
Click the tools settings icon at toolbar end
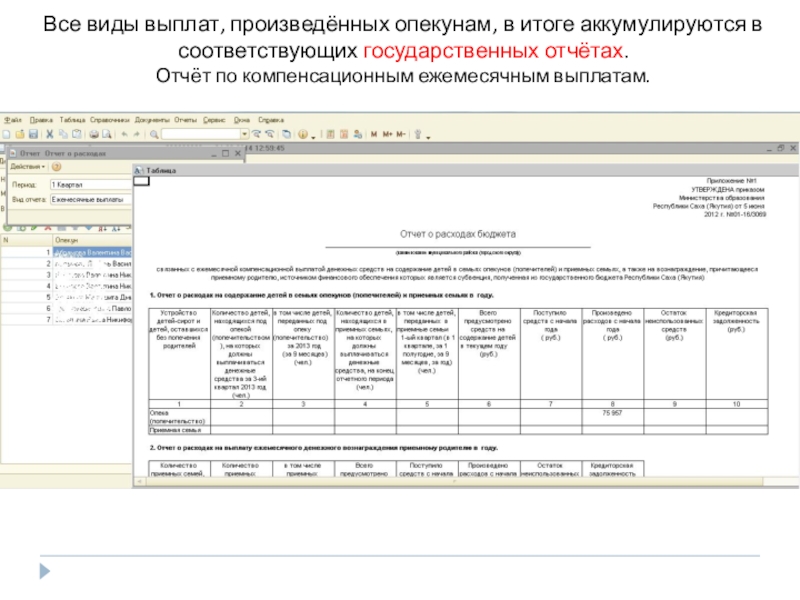coord(418,134)
